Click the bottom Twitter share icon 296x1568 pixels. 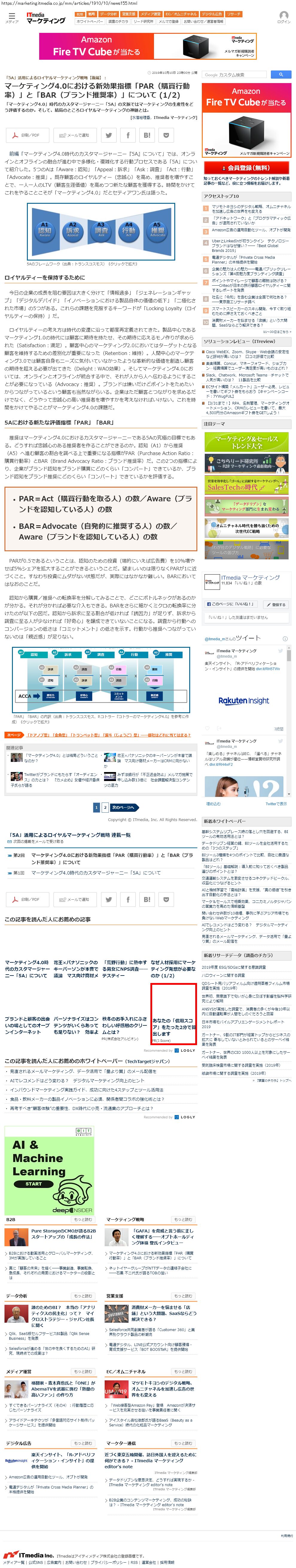109,899
